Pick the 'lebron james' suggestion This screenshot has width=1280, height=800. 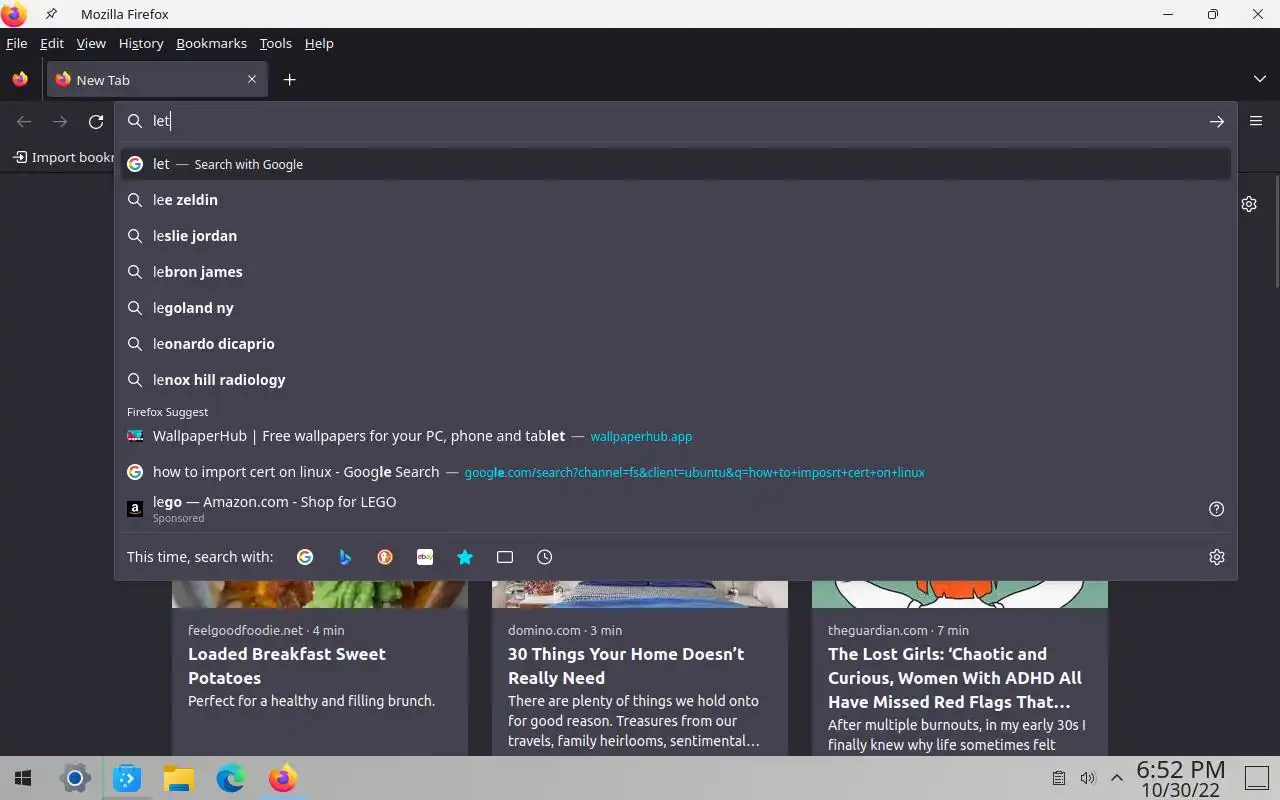tap(675, 272)
